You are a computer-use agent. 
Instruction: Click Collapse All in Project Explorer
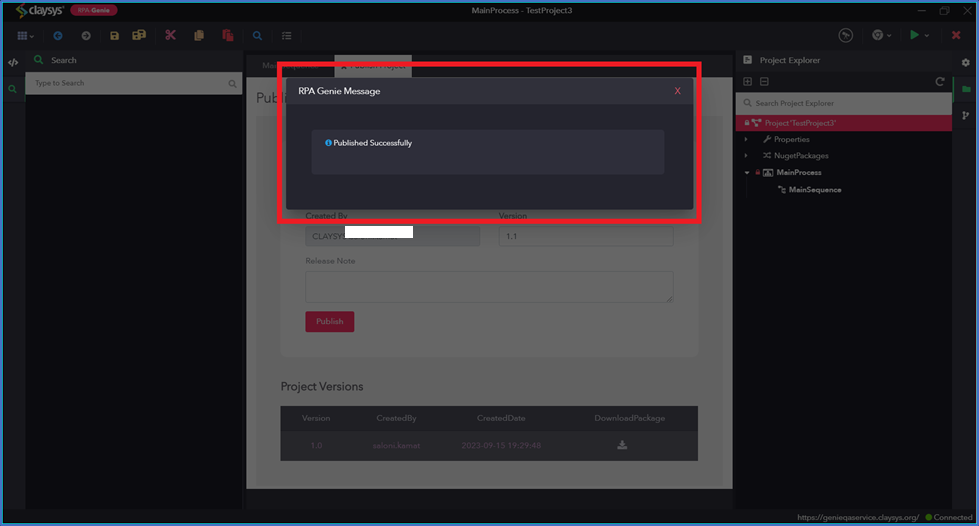click(764, 81)
